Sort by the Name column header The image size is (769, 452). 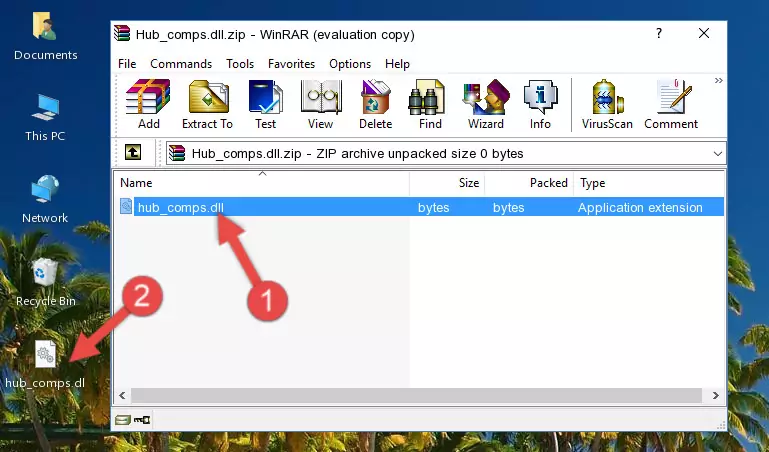(x=262, y=183)
